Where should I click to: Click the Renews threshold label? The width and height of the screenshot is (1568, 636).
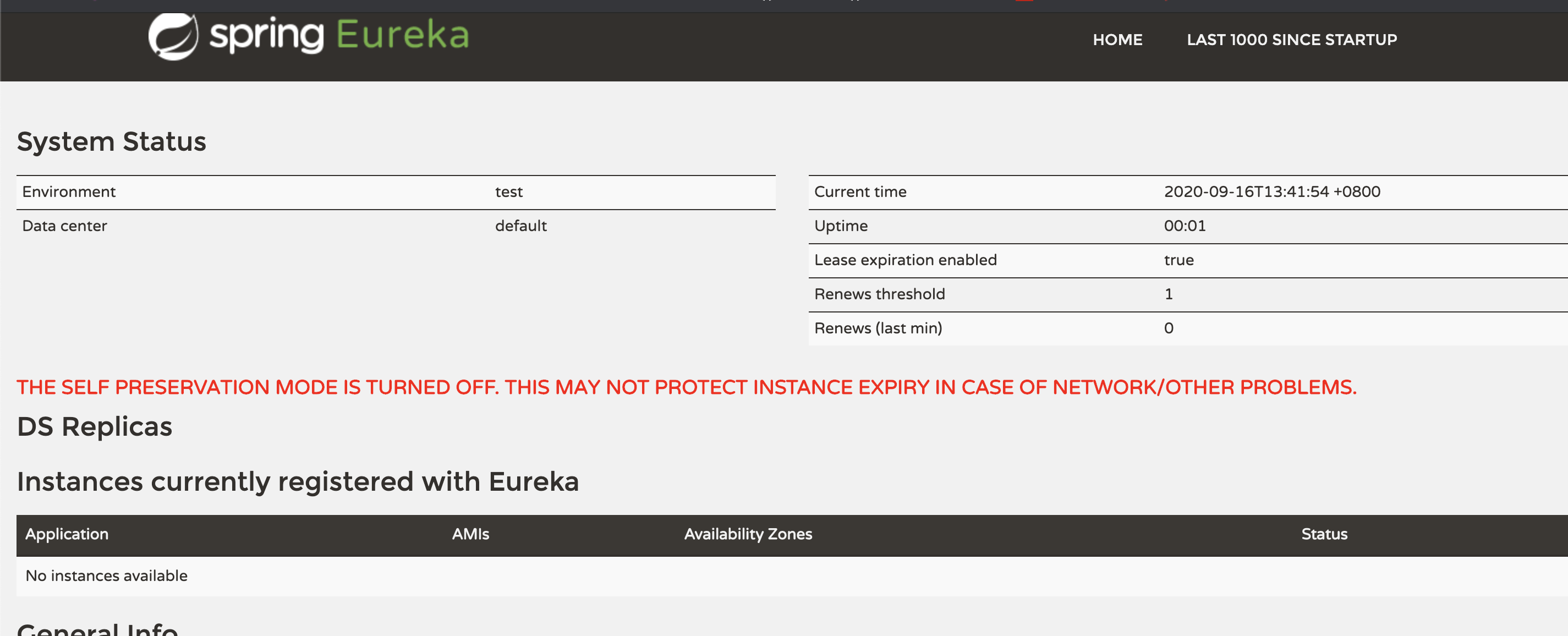pos(879,294)
